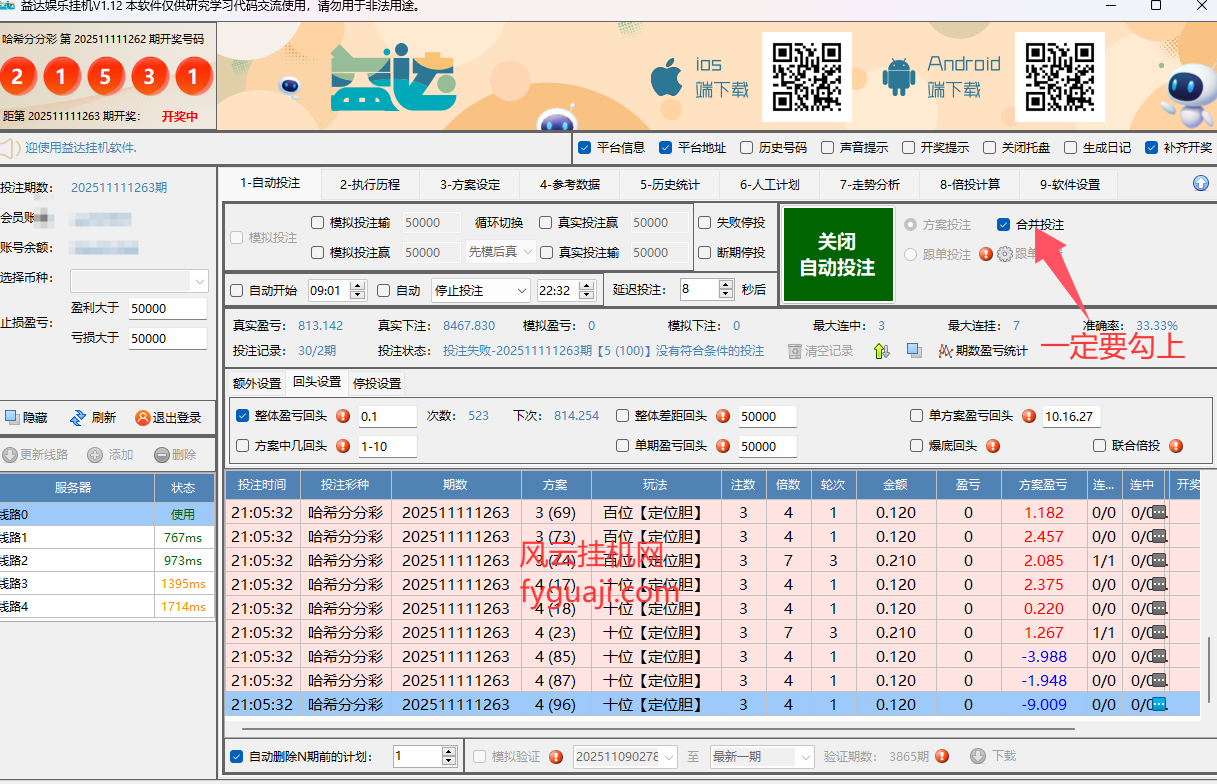Viewport: 1217px width, 784px height.
Task: Toggle the 整体盈亏回头 checkbox
Action: pos(242,416)
